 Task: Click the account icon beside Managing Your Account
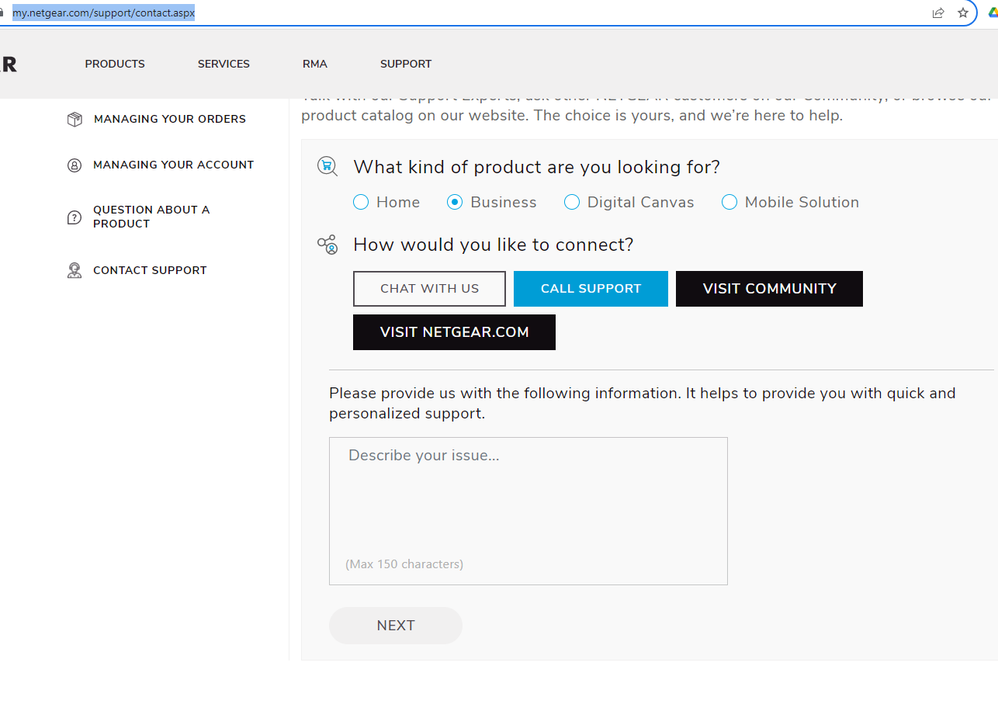coord(74,165)
